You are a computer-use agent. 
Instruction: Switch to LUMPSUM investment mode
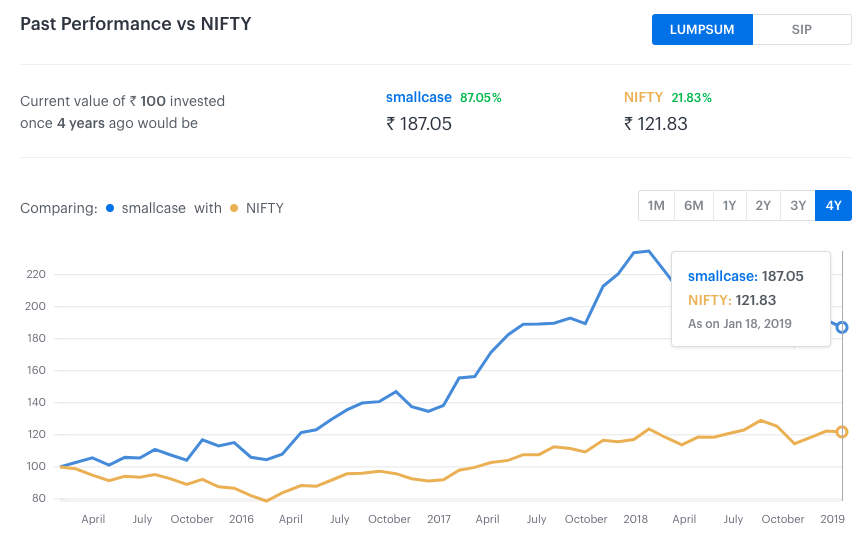coord(702,29)
